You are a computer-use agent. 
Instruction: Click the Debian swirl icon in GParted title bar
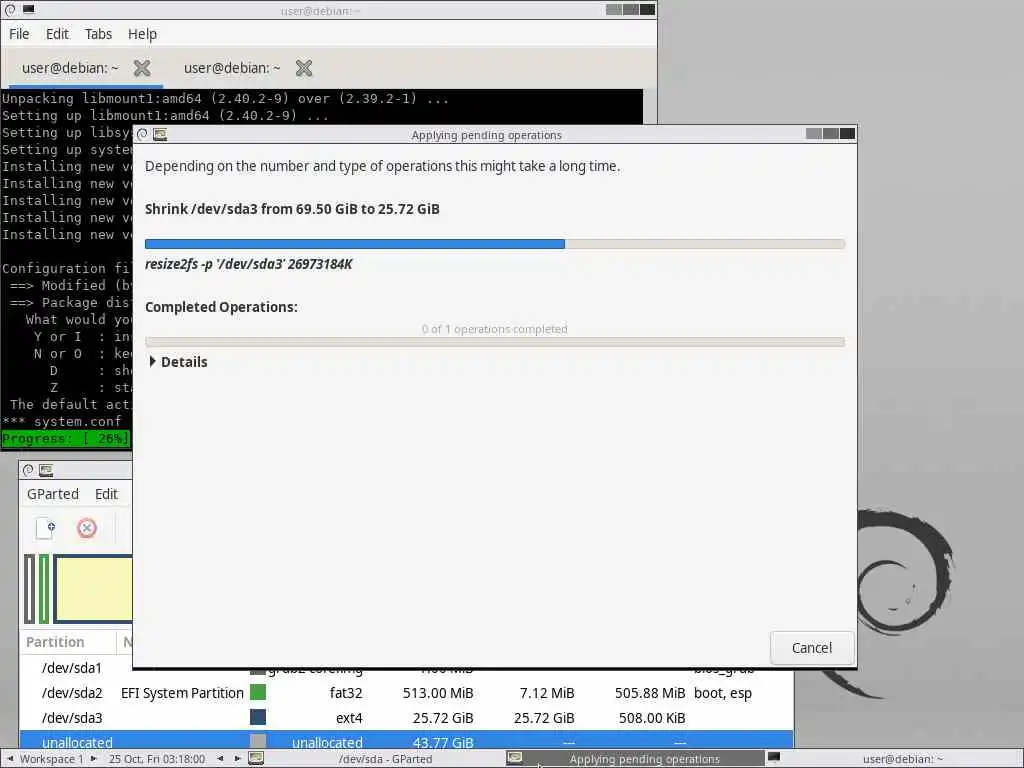[x=28, y=470]
